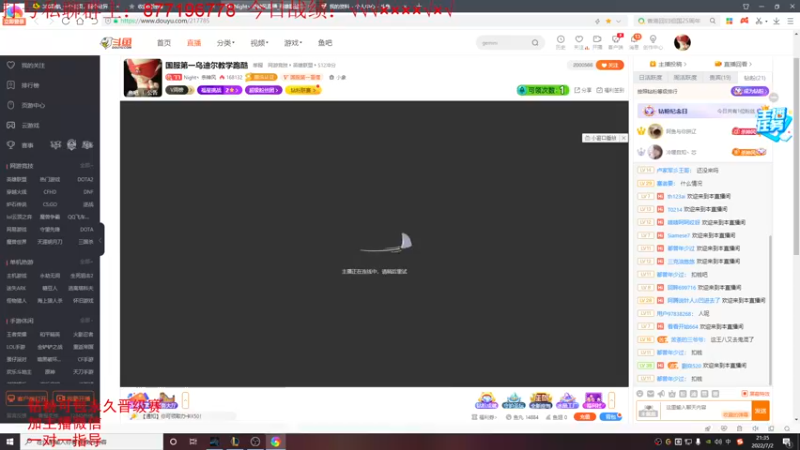Viewport: 800px width, 450px height.
Task: Select DNF in sidebar game list
Action: click(88, 192)
